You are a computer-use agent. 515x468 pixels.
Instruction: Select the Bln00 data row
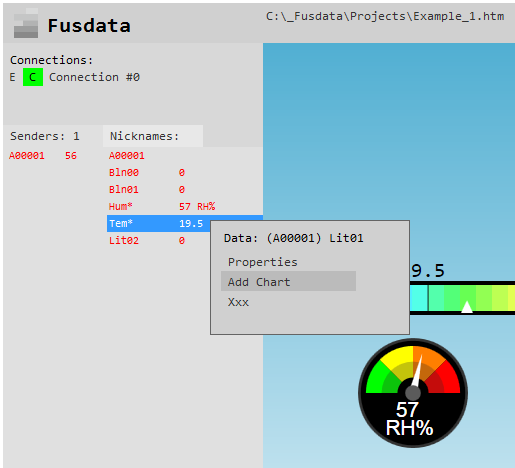147,172
